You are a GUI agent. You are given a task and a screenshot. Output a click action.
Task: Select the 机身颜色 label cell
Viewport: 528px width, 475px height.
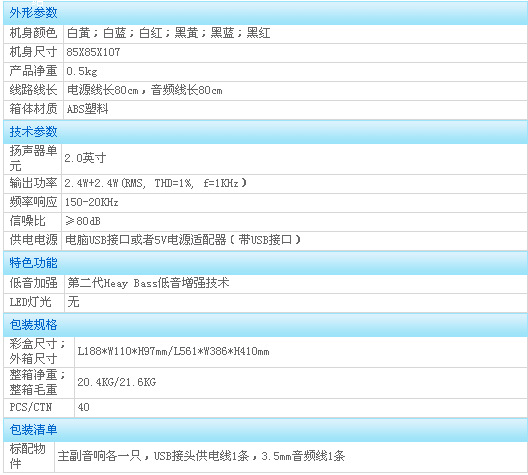coord(33,33)
